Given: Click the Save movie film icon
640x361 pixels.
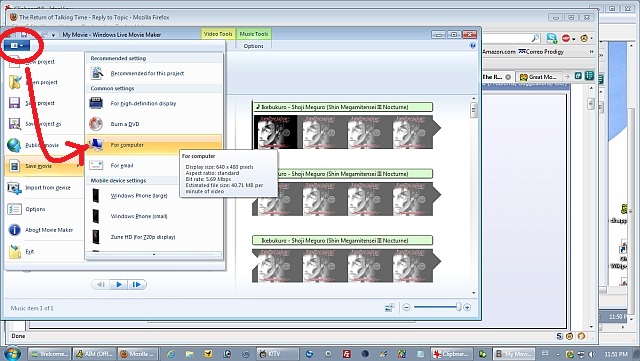Looking at the screenshot, I should pos(15,166).
